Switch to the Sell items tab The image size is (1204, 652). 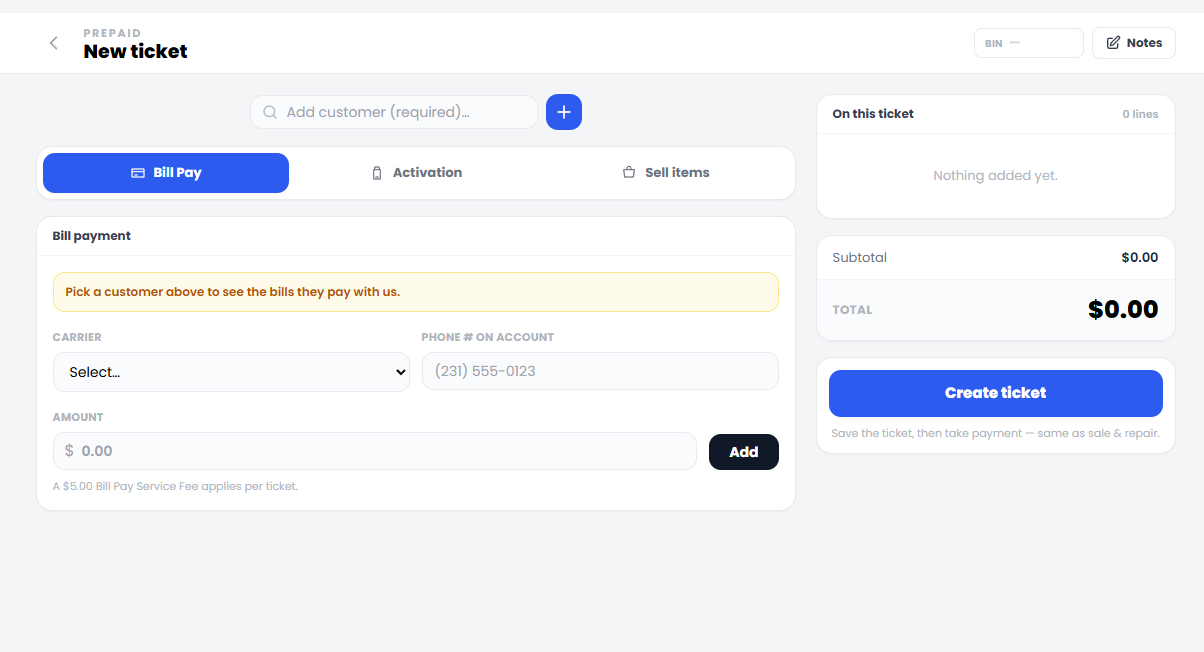666,173
